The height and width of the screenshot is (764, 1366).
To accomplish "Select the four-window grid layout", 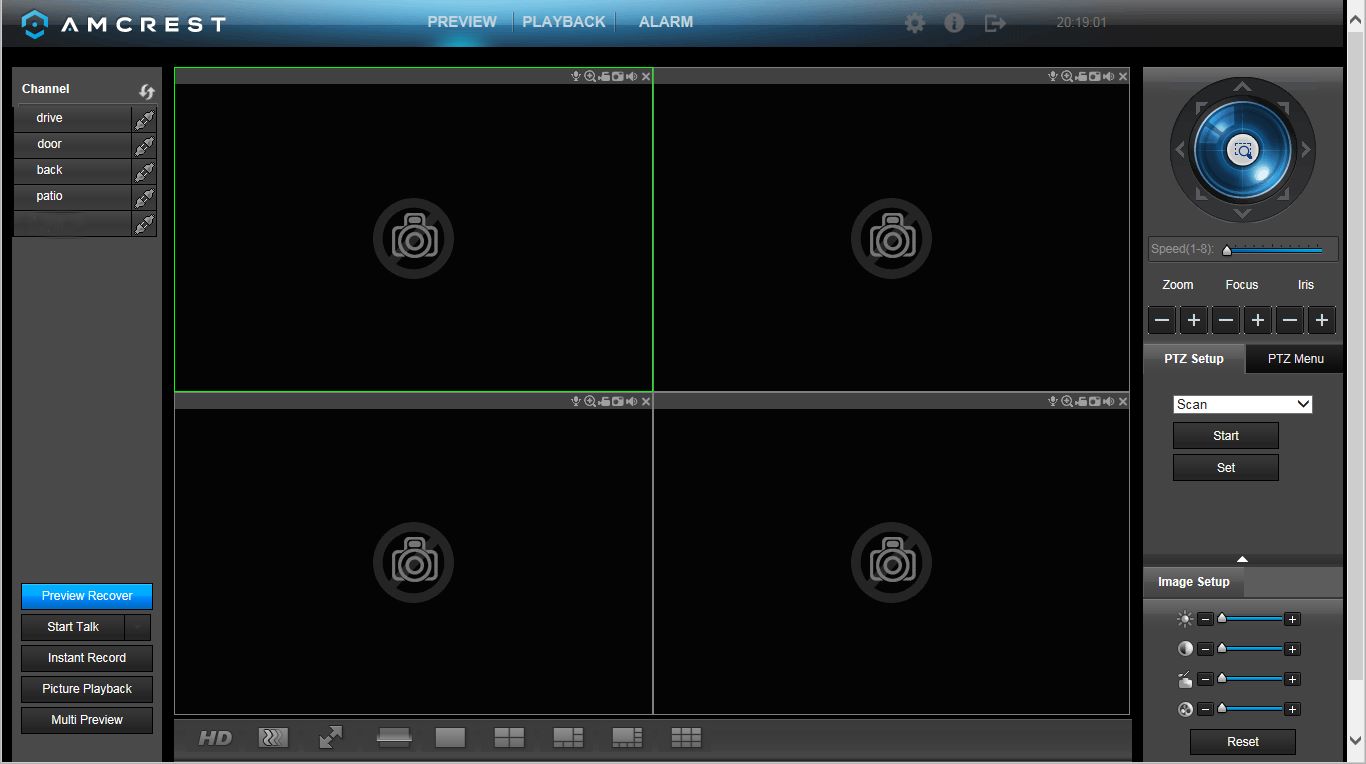I will point(509,738).
